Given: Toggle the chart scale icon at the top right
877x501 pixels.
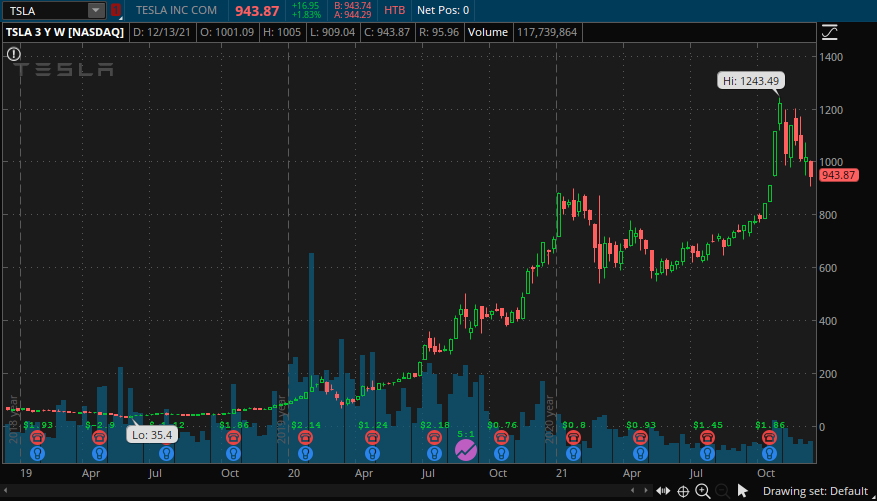Looking at the screenshot, I should (829, 32).
